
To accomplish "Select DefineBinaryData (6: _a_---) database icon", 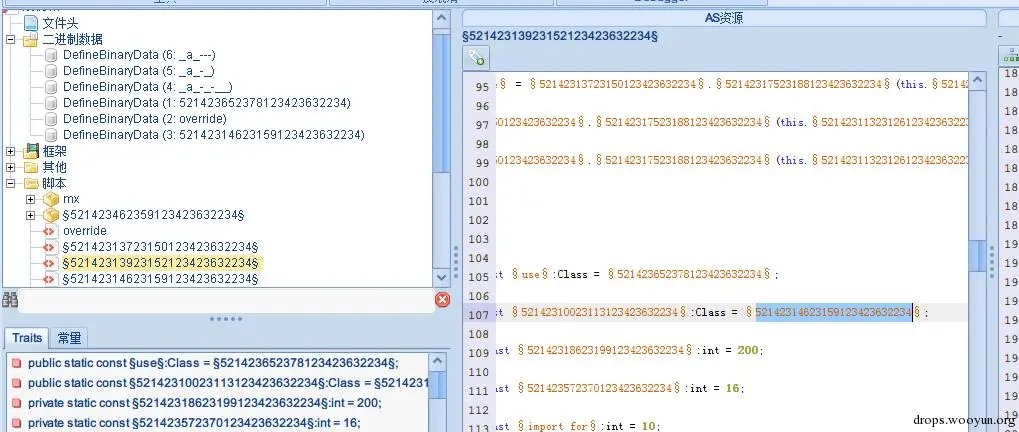I will coord(51,55).
